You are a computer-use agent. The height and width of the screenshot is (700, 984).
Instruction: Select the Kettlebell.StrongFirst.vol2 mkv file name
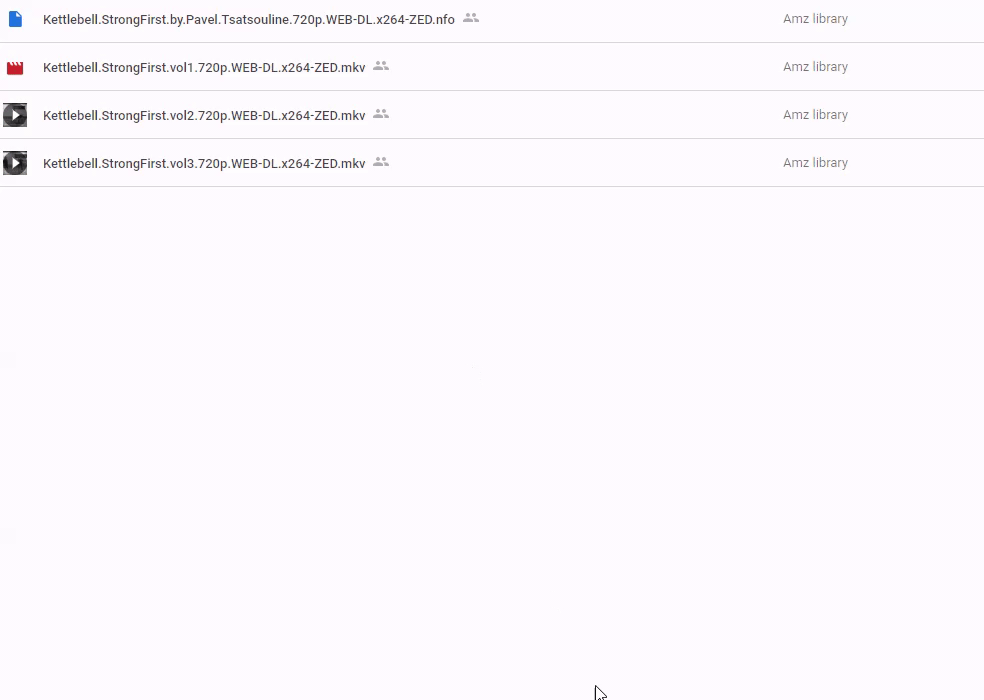204,116
